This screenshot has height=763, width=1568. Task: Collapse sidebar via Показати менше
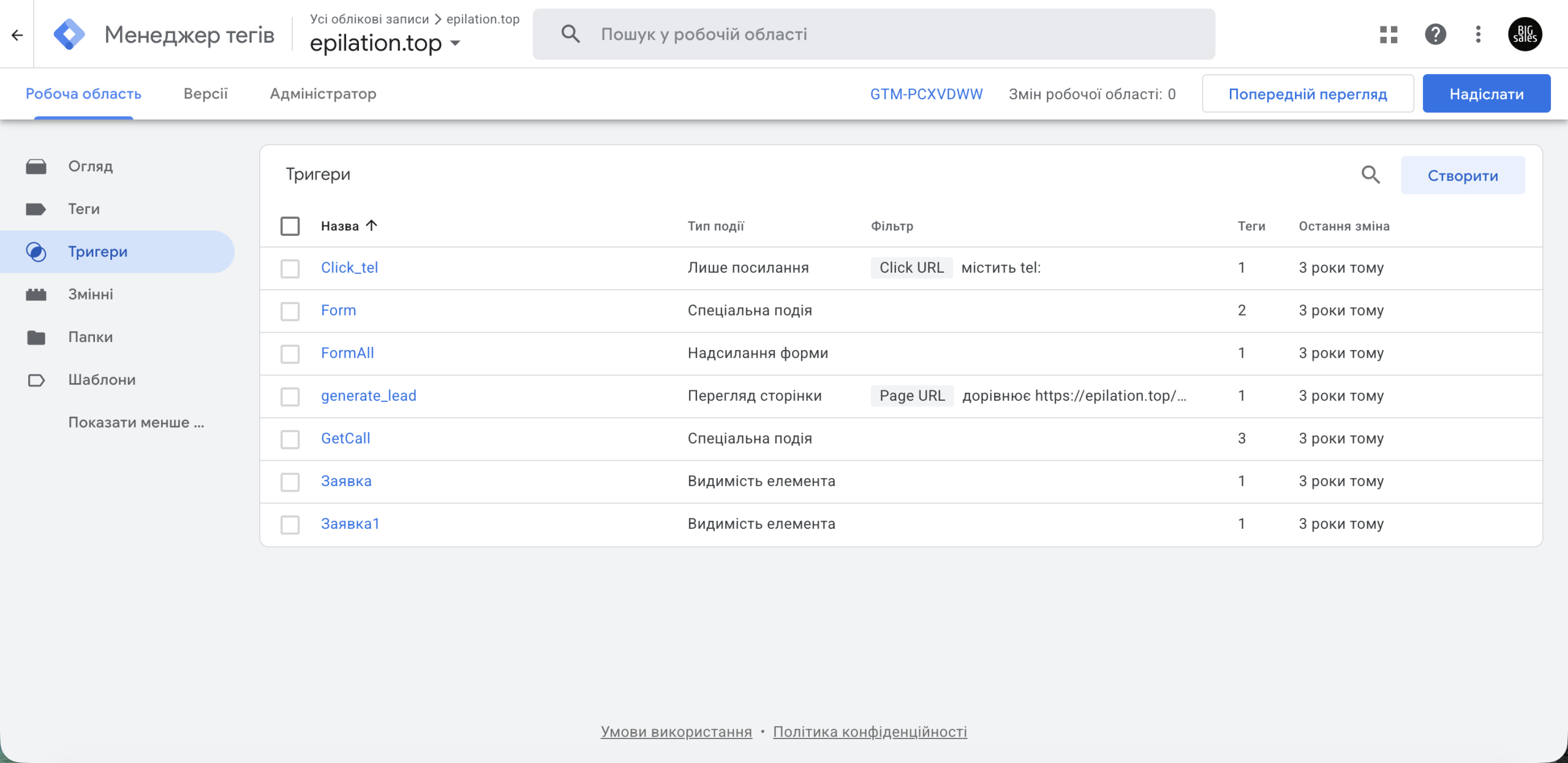(136, 422)
